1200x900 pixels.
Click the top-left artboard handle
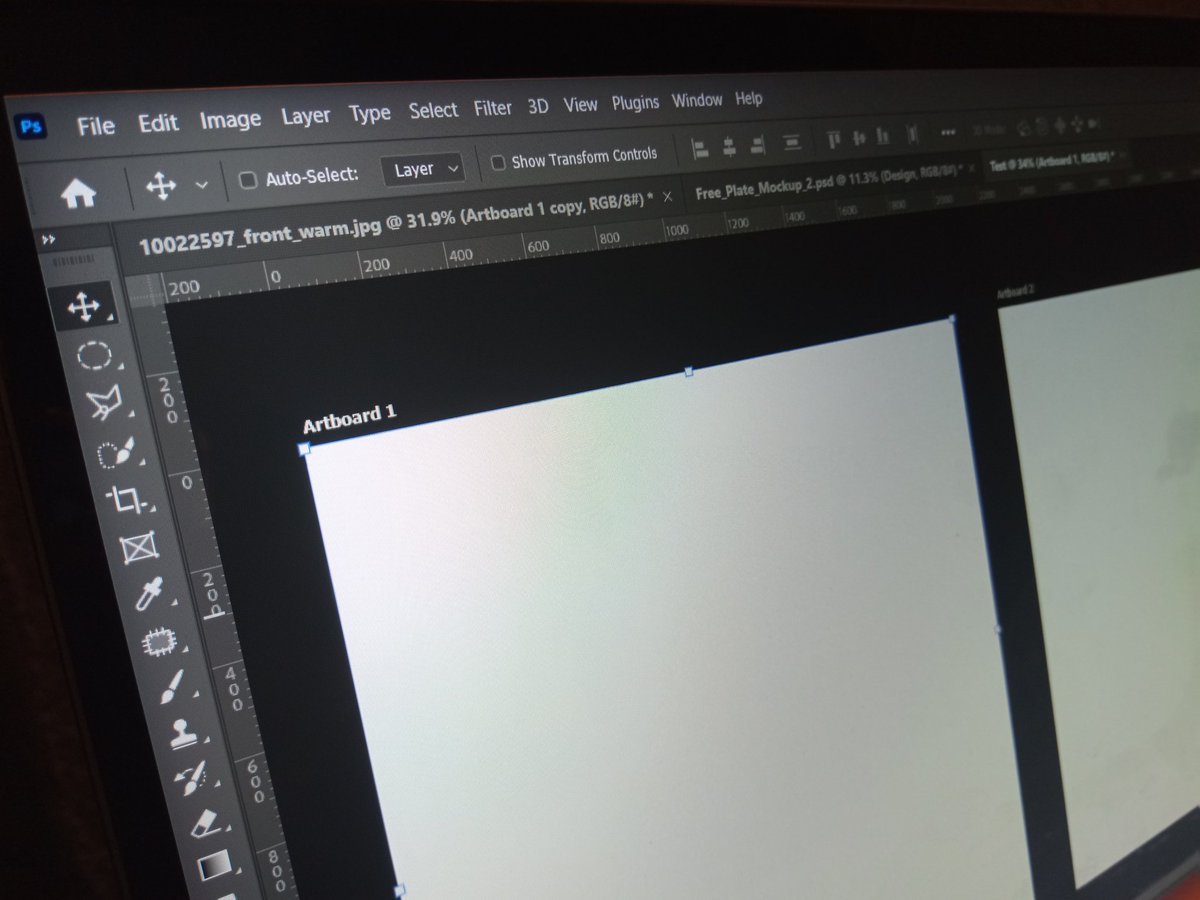pyautogui.click(x=304, y=450)
